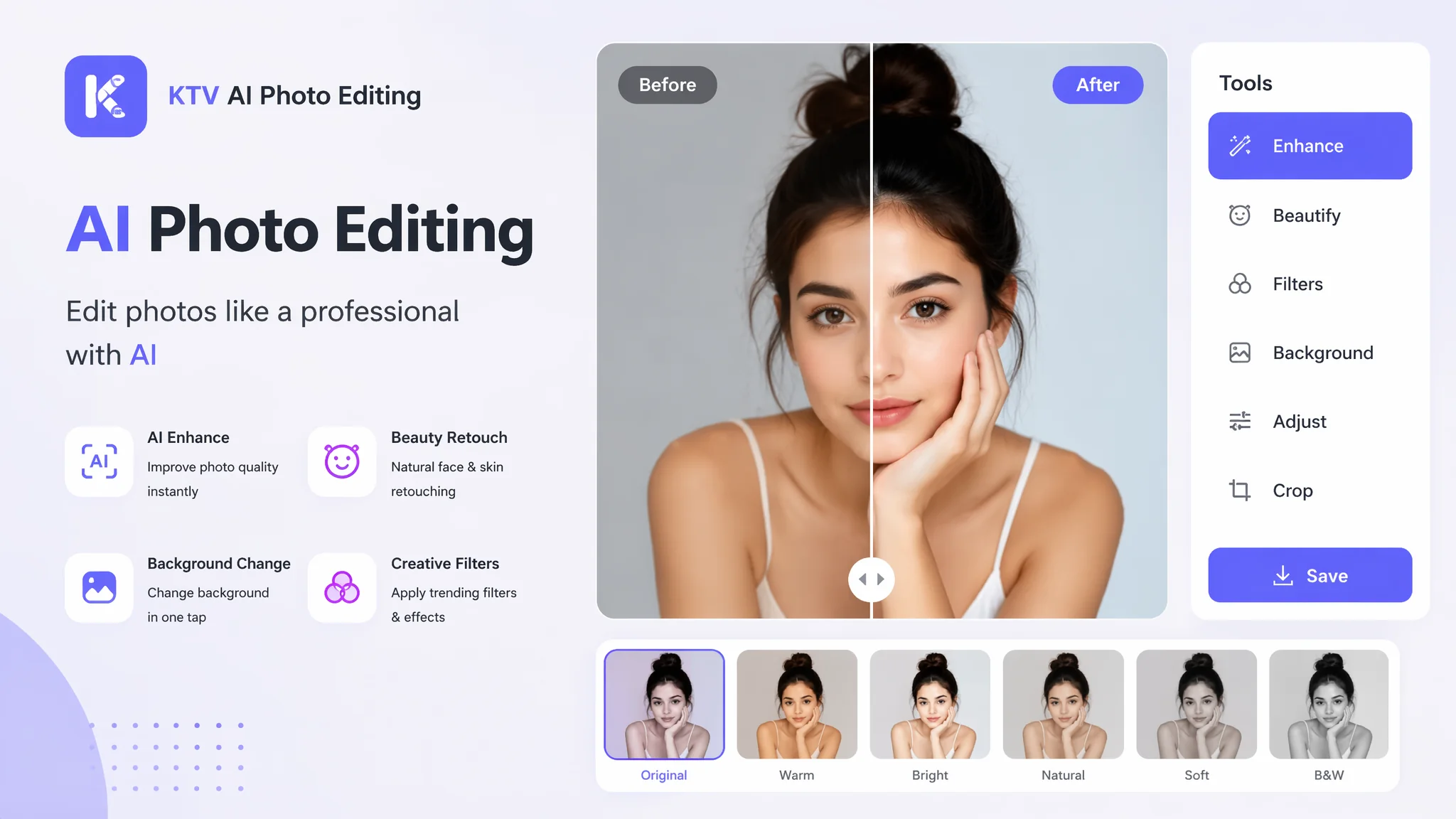Click the "Beauty Retouch" feature title

point(449,437)
